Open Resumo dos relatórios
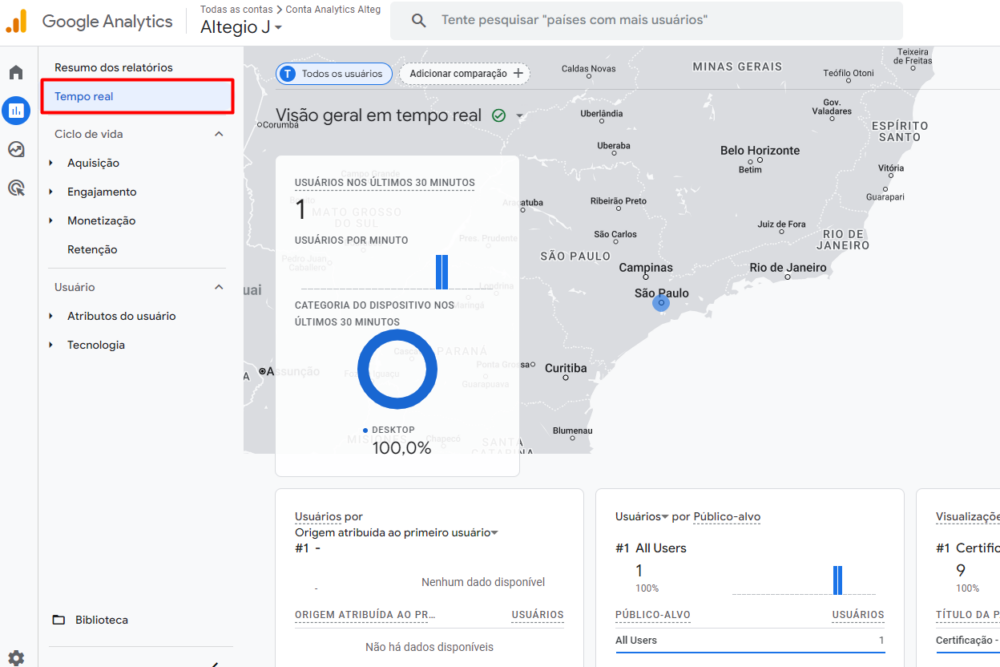The width and height of the screenshot is (1000, 667). 114,68
